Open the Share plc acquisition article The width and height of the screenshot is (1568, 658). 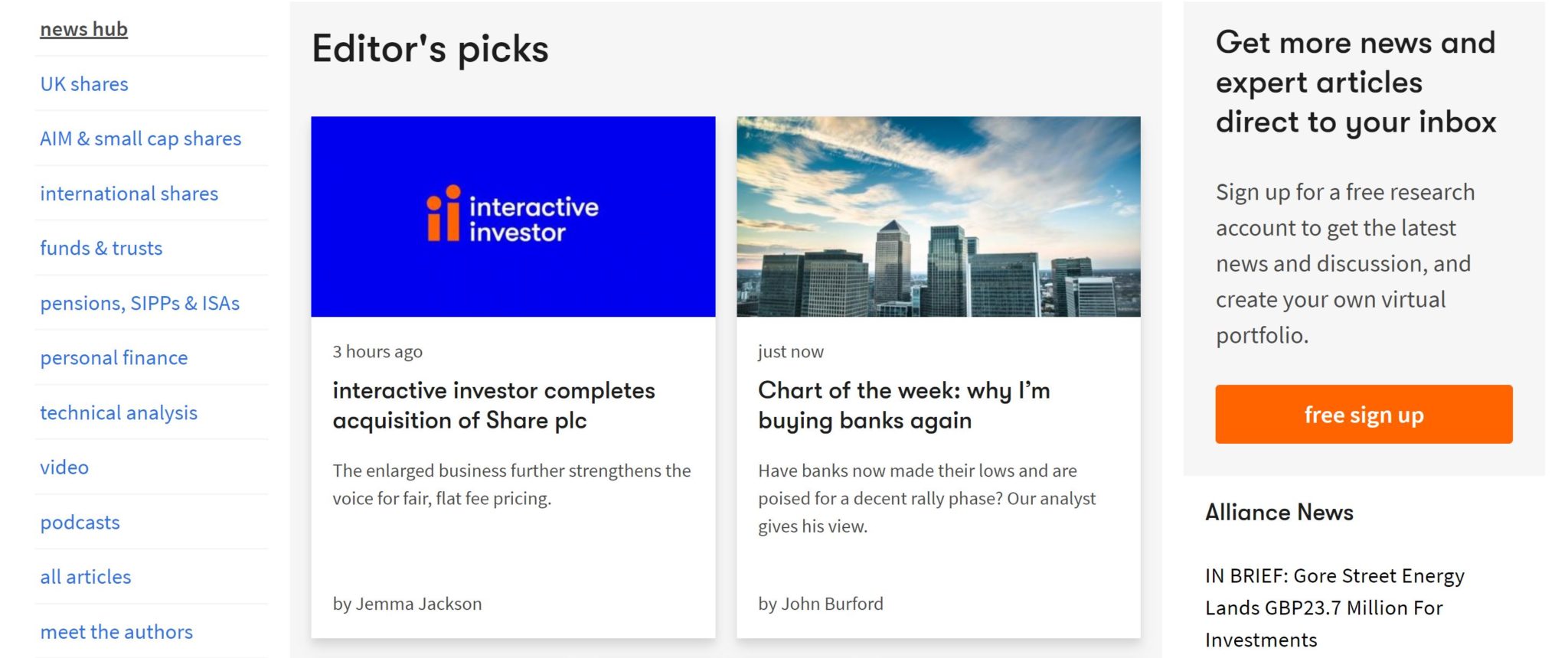tap(494, 406)
